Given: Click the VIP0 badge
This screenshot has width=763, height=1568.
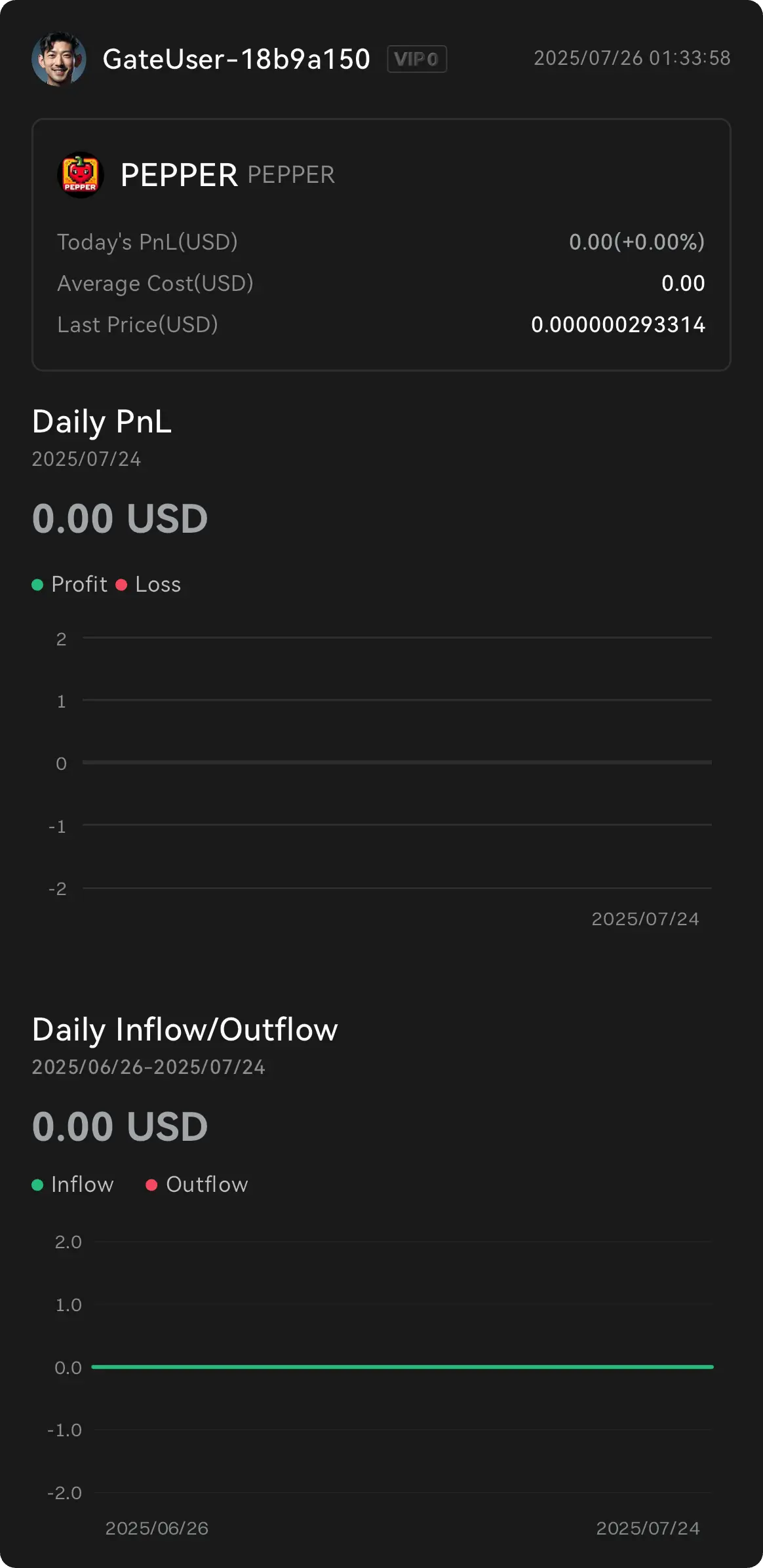Looking at the screenshot, I should (x=417, y=59).
